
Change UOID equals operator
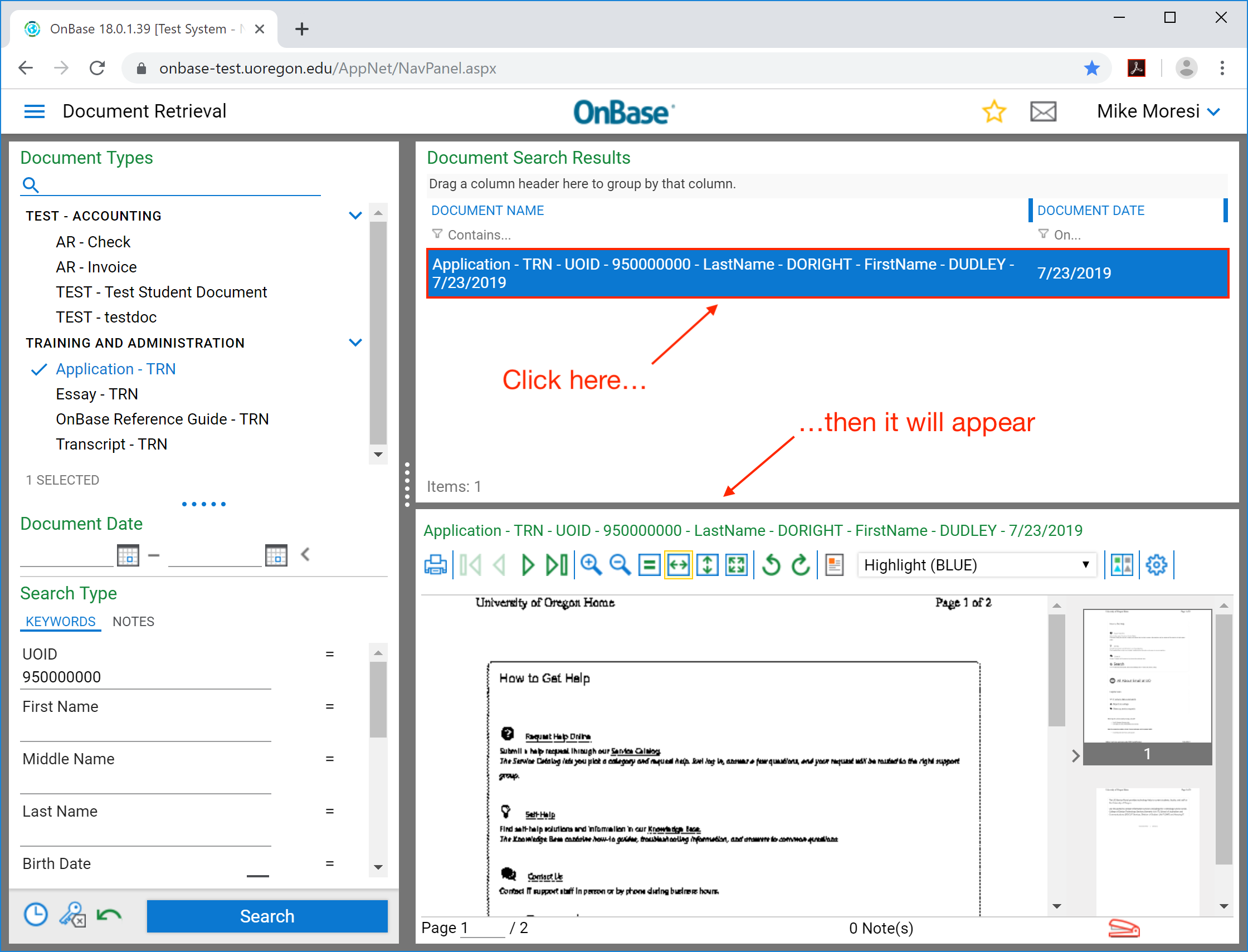[329, 654]
